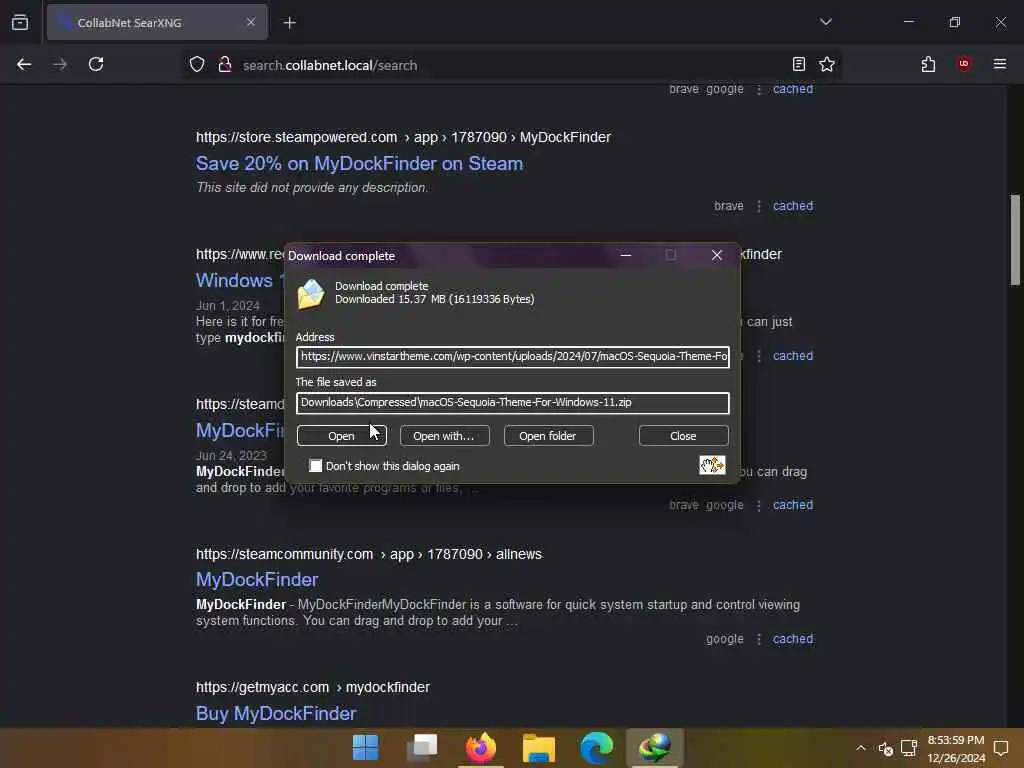Open Firefox application menu
The image size is (1024, 768).
point(1000,64)
